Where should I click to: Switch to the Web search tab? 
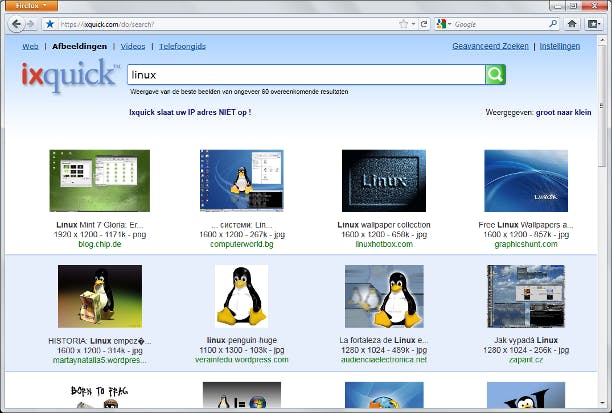pos(30,46)
